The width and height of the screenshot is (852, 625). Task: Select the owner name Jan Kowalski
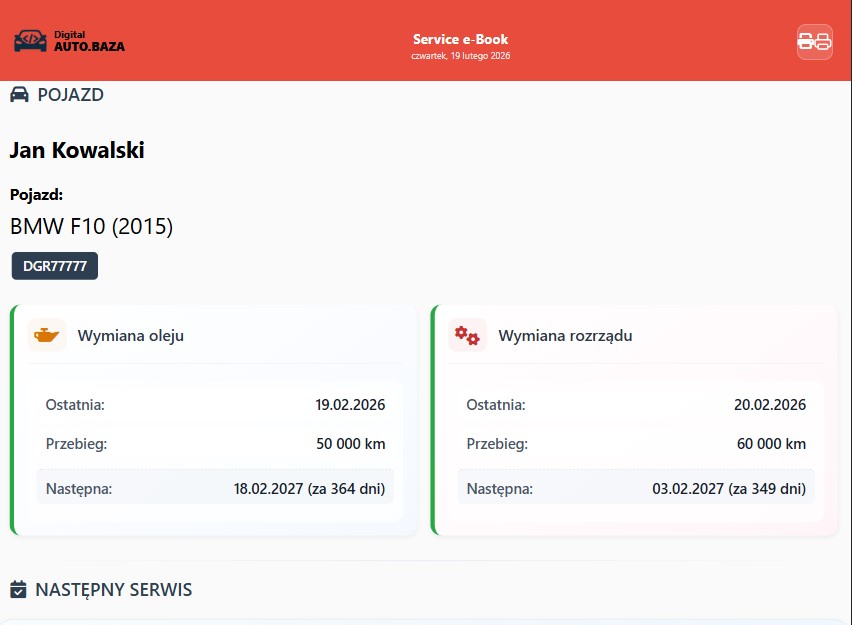point(77,150)
